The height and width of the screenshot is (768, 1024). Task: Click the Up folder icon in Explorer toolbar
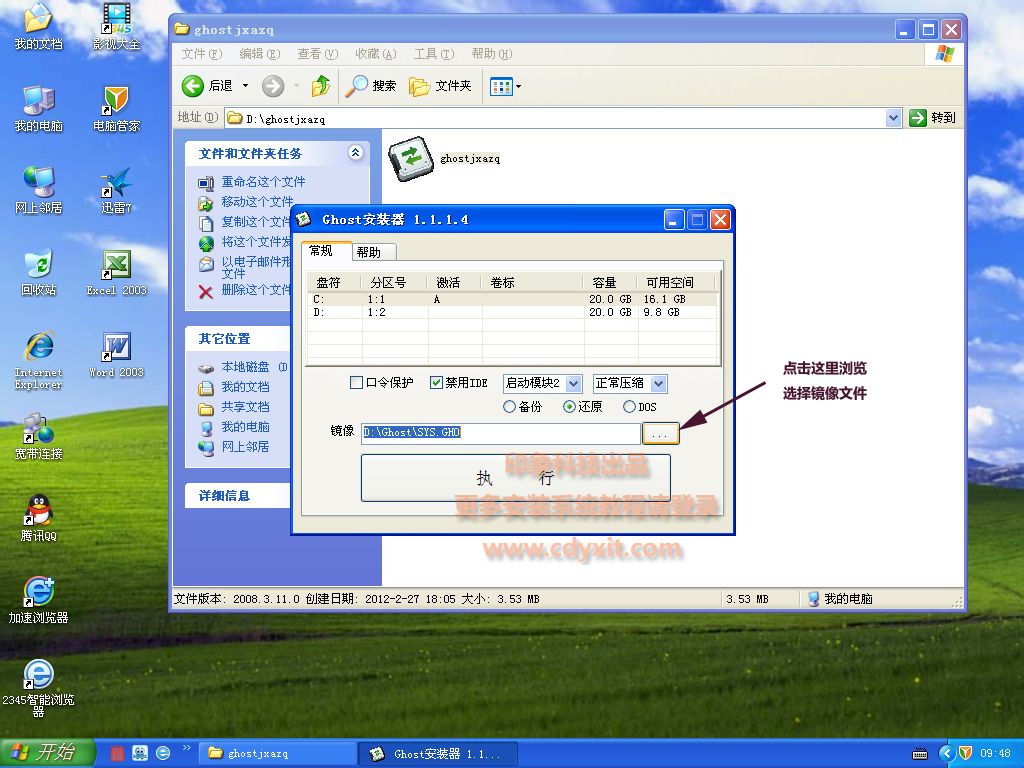coord(321,86)
